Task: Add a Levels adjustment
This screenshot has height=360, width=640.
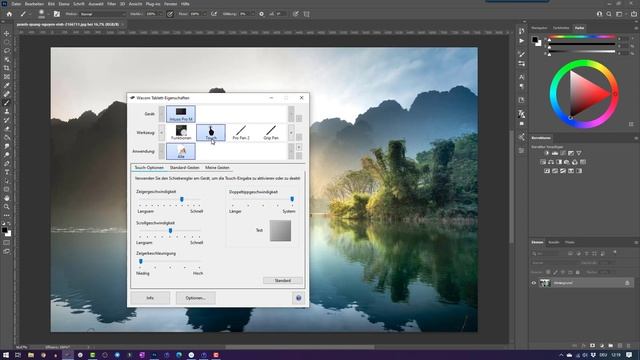Action: point(555,153)
